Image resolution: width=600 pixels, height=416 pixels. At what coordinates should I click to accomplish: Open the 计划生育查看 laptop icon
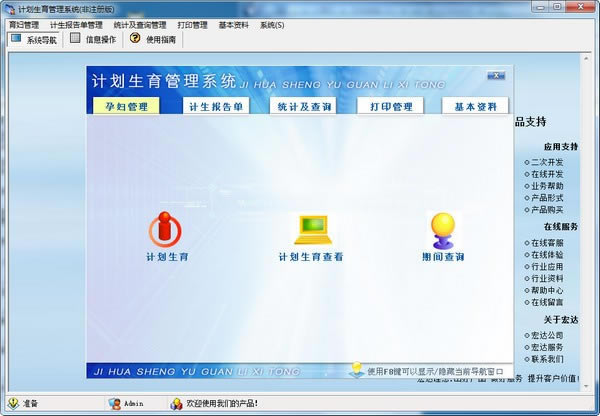click(313, 230)
